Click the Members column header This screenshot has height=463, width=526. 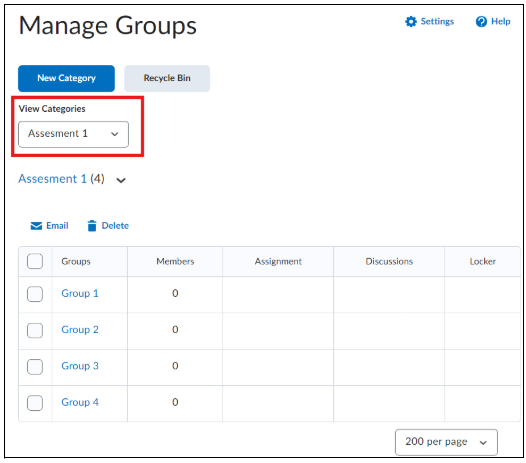(x=175, y=261)
